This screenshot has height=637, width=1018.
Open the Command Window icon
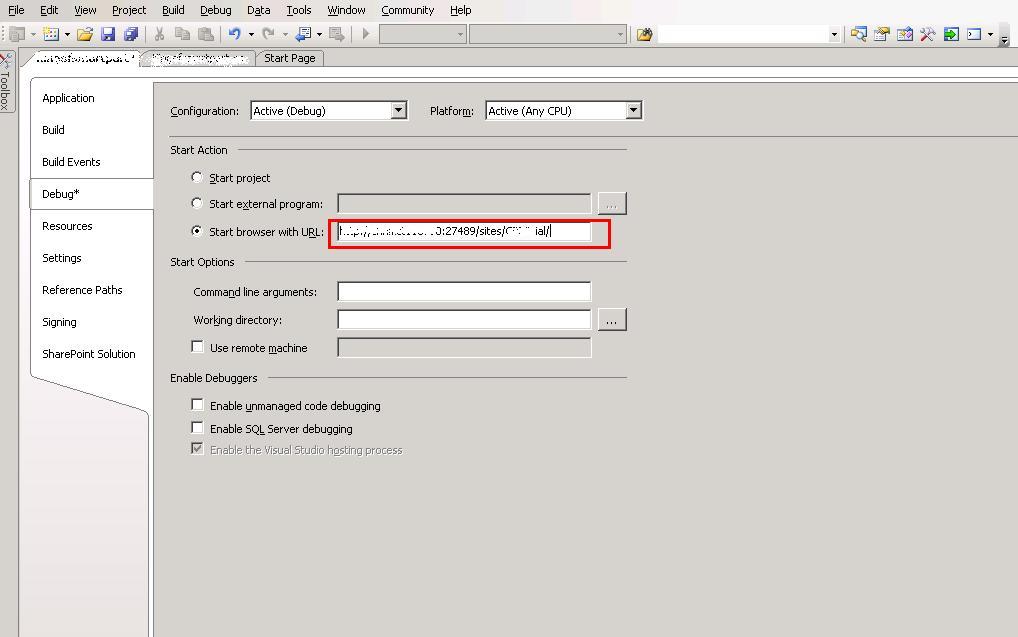(x=974, y=34)
